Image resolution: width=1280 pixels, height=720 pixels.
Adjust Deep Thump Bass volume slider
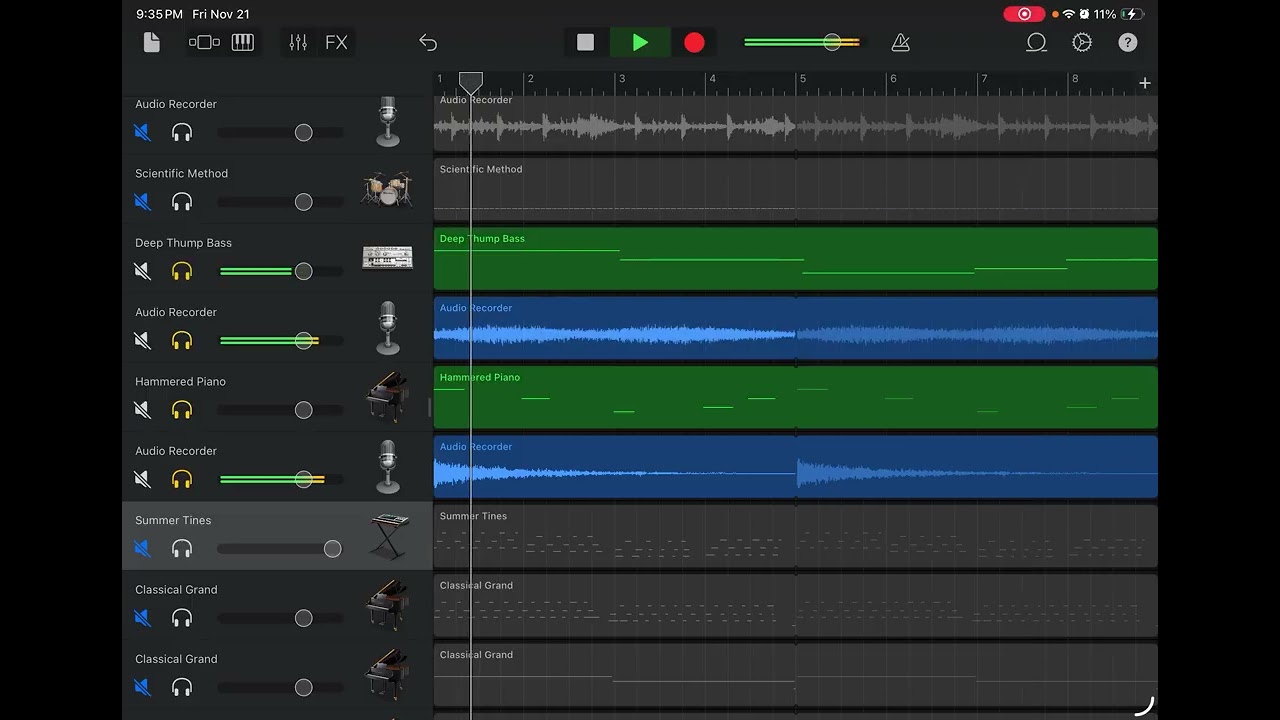point(304,271)
